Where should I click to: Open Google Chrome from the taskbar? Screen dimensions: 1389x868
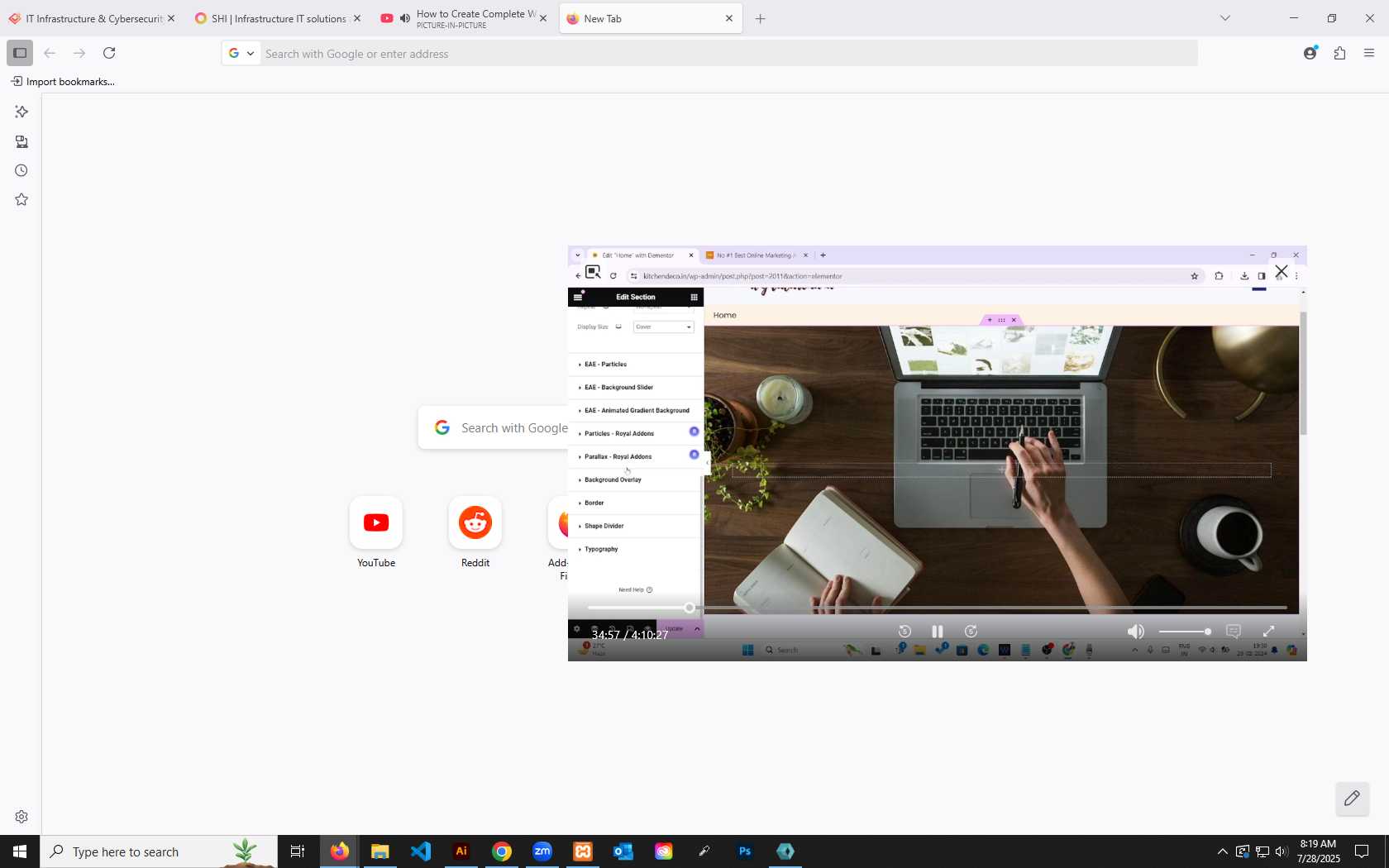click(502, 851)
